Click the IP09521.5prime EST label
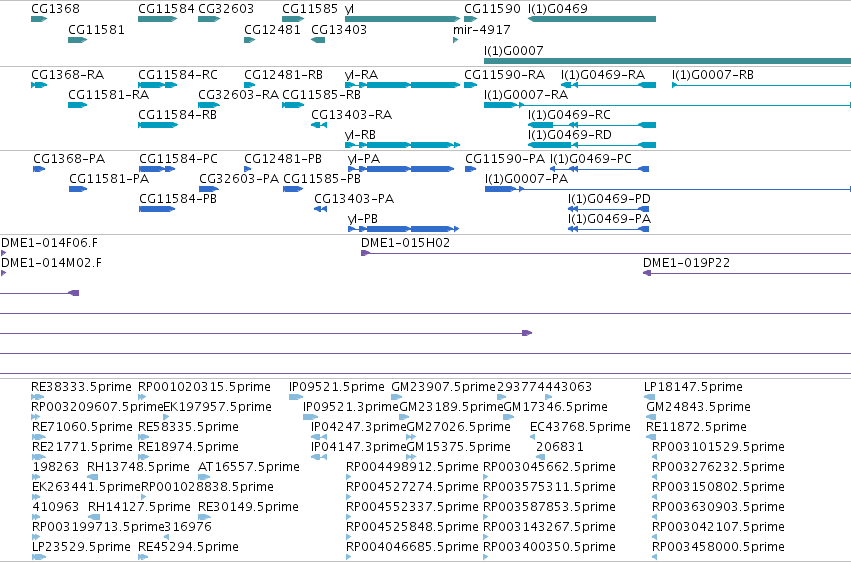 tap(337, 387)
